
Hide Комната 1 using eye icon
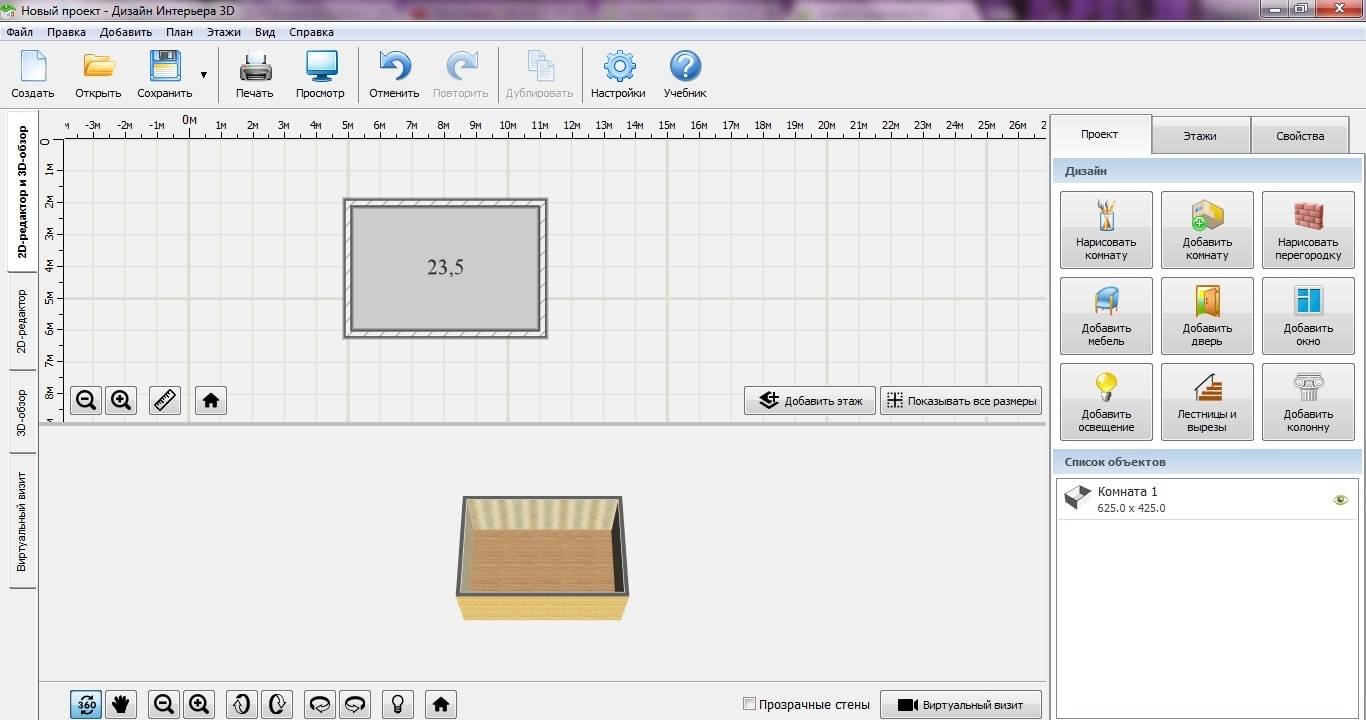(1341, 500)
